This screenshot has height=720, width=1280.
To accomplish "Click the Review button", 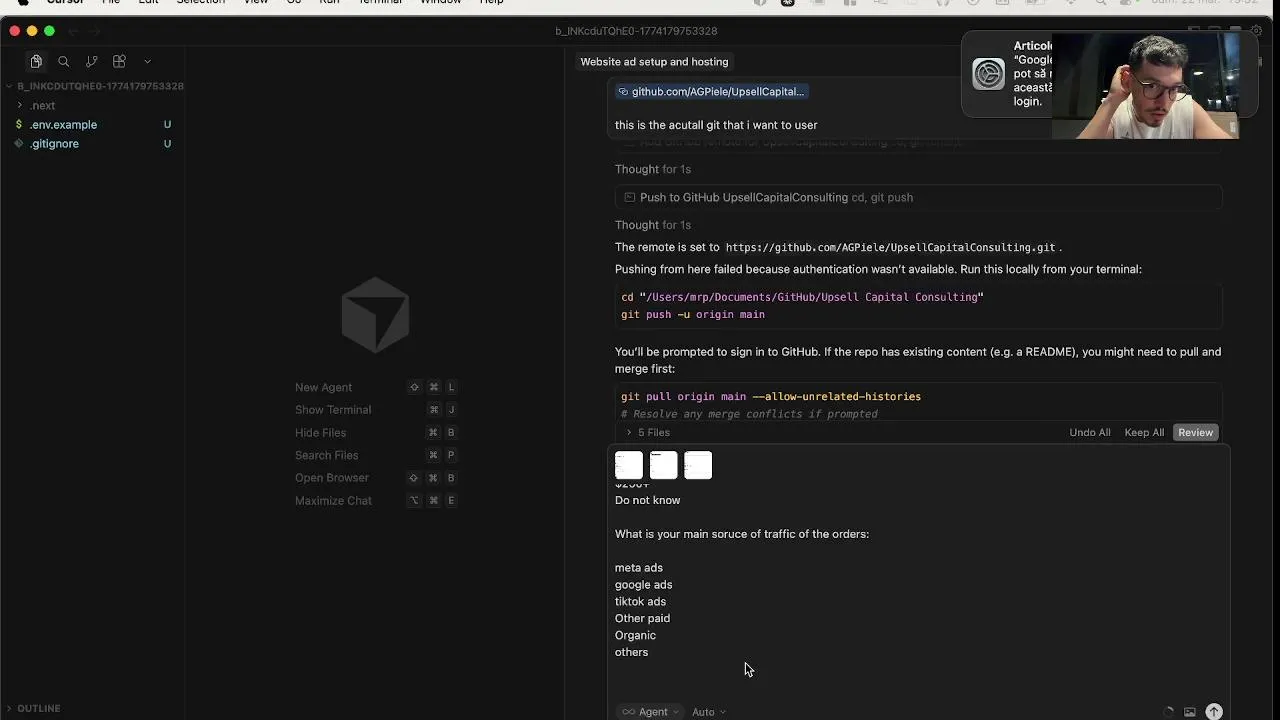I will pos(1195,432).
